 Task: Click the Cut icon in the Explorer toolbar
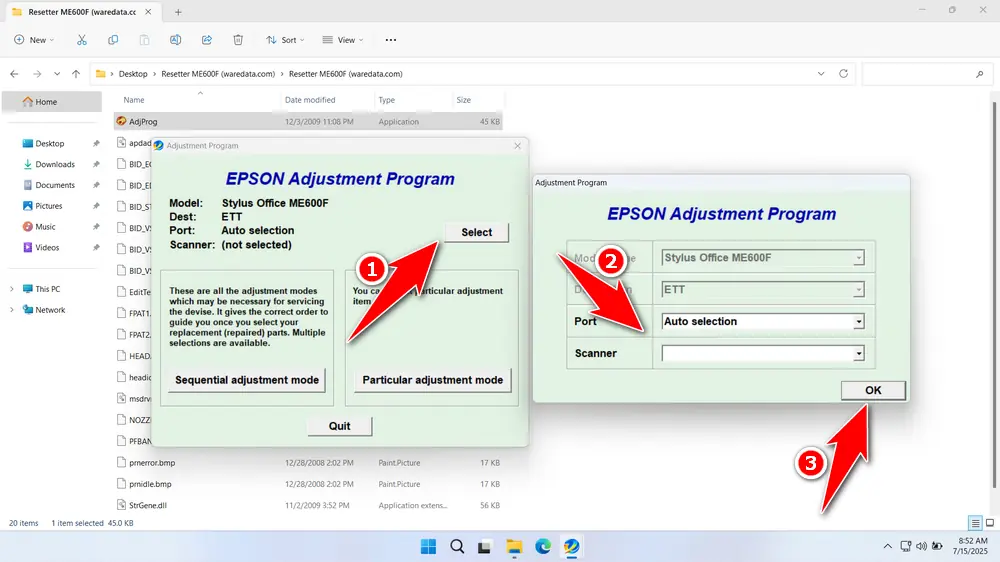point(82,40)
